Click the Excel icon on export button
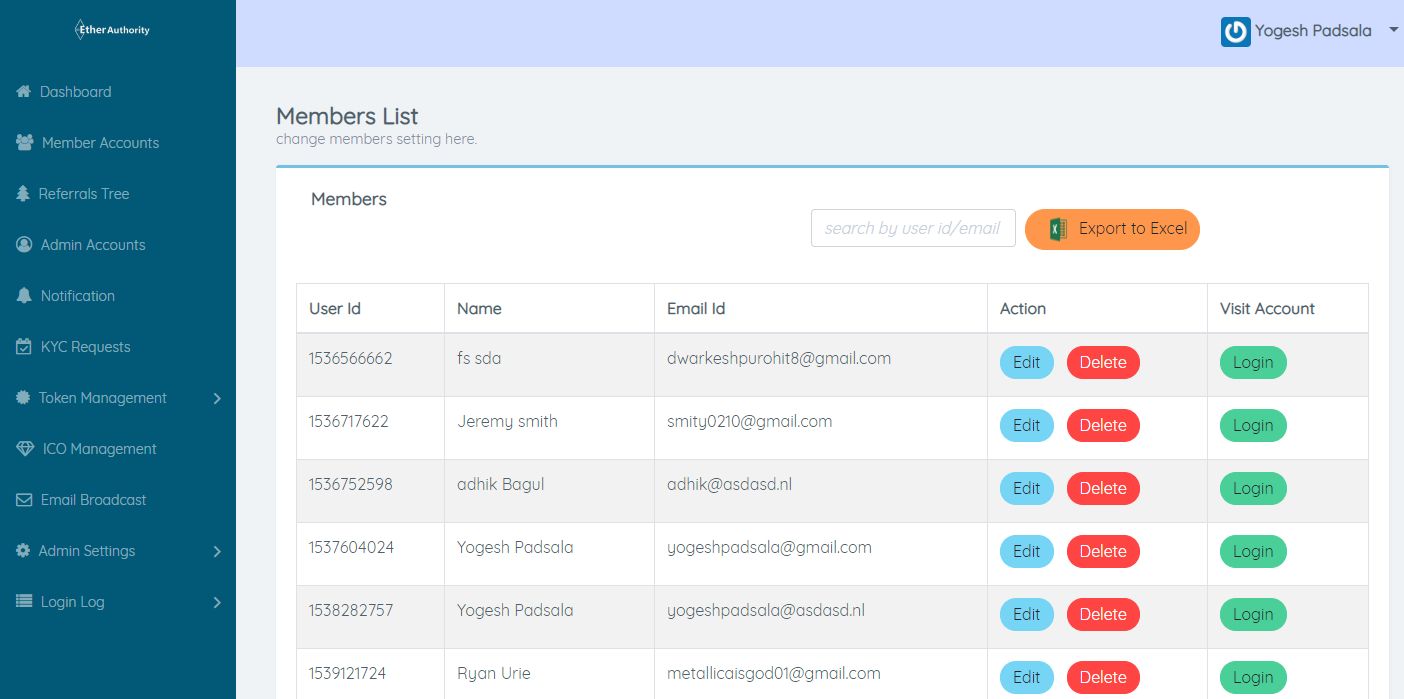 pyautogui.click(x=1058, y=229)
